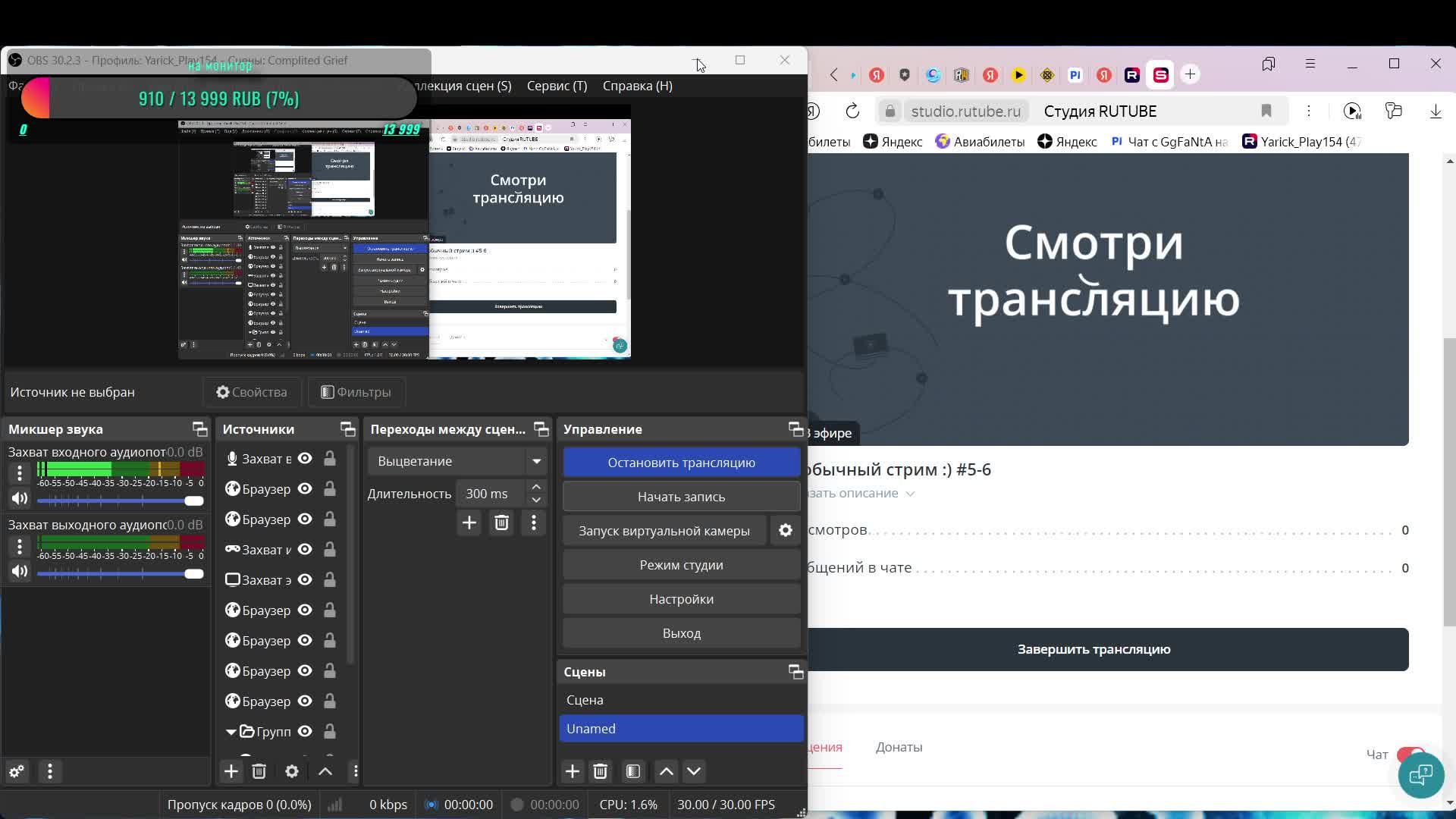The width and height of the screenshot is (1456, 819).
Task: Move scene up with arrow icon
Action: (x=666, y=771)
